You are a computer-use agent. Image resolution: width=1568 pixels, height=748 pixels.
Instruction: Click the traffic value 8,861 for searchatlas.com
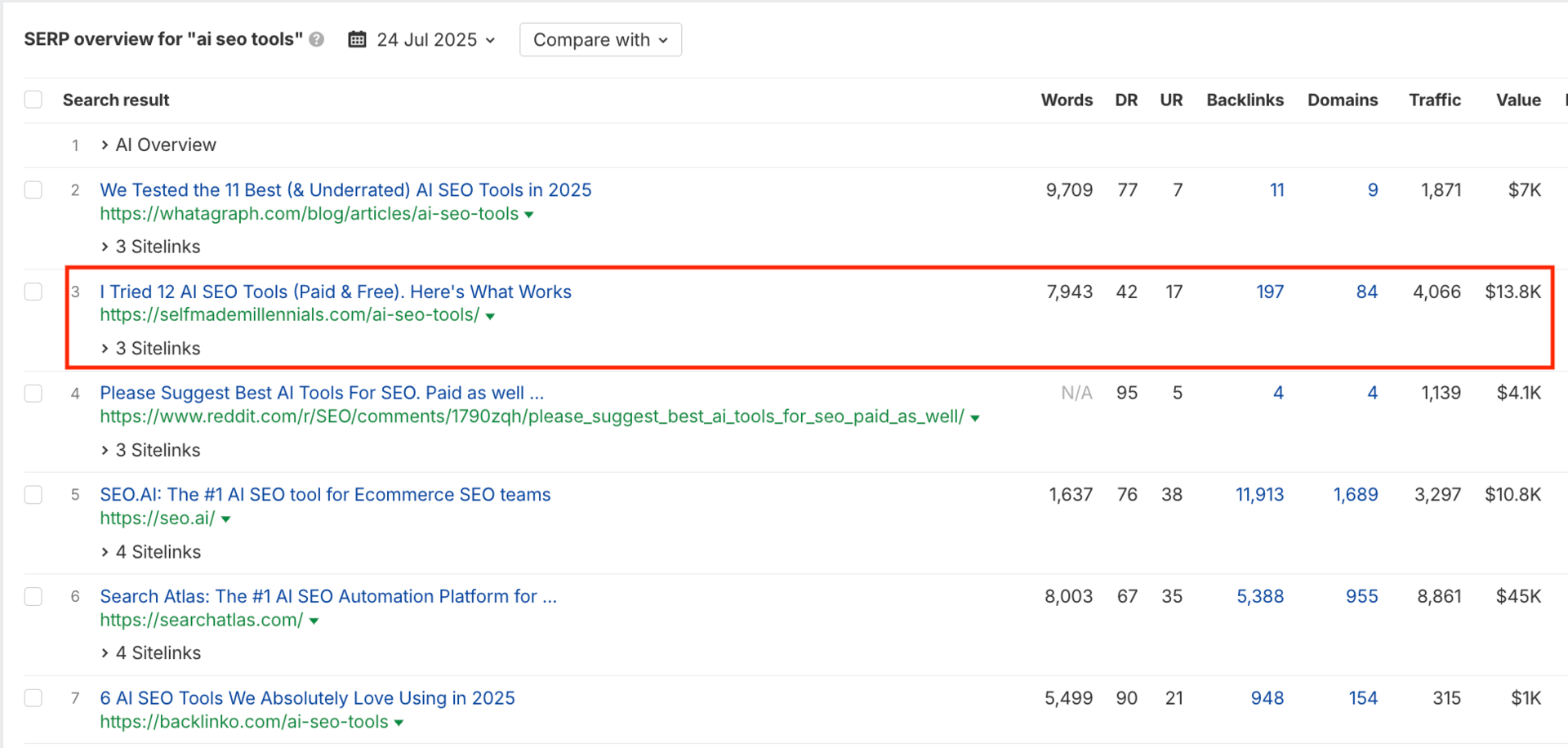1439,596
